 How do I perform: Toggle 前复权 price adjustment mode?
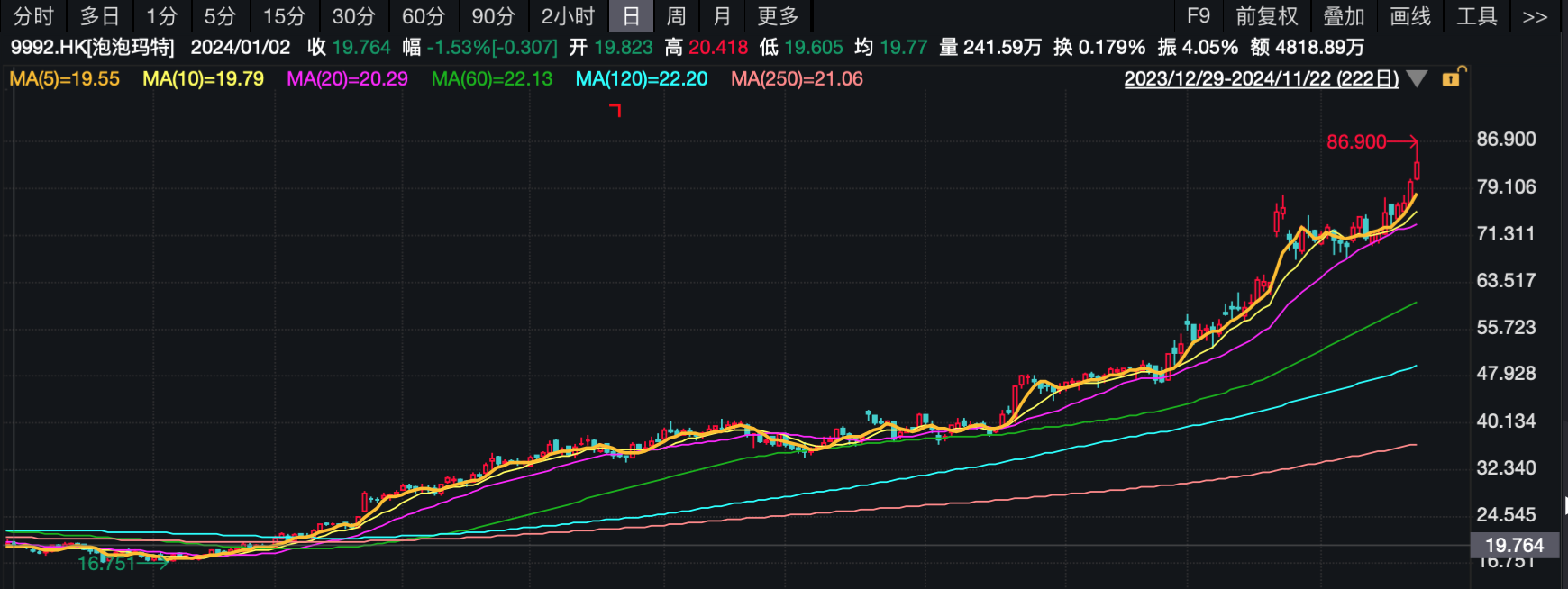point(1266,16)
